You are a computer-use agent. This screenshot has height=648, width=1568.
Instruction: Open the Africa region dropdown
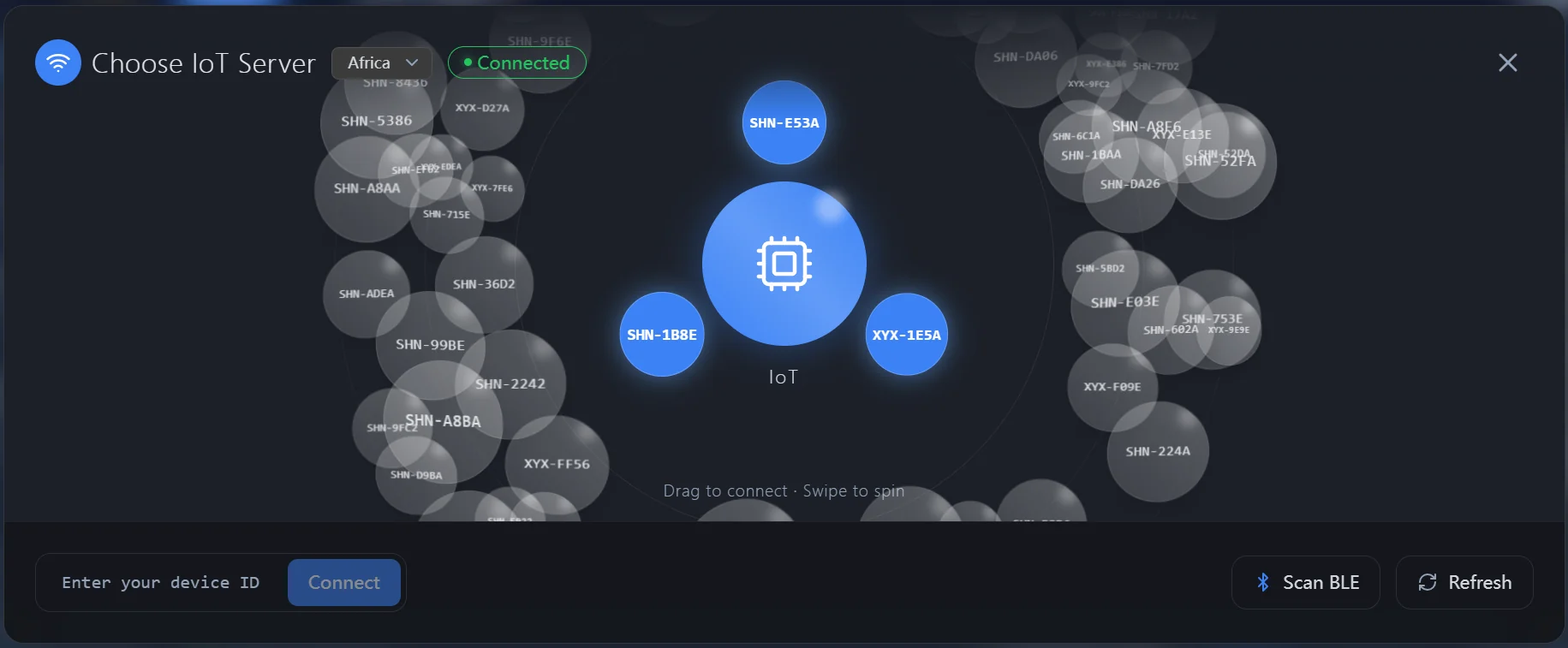[x=383, y=62]
